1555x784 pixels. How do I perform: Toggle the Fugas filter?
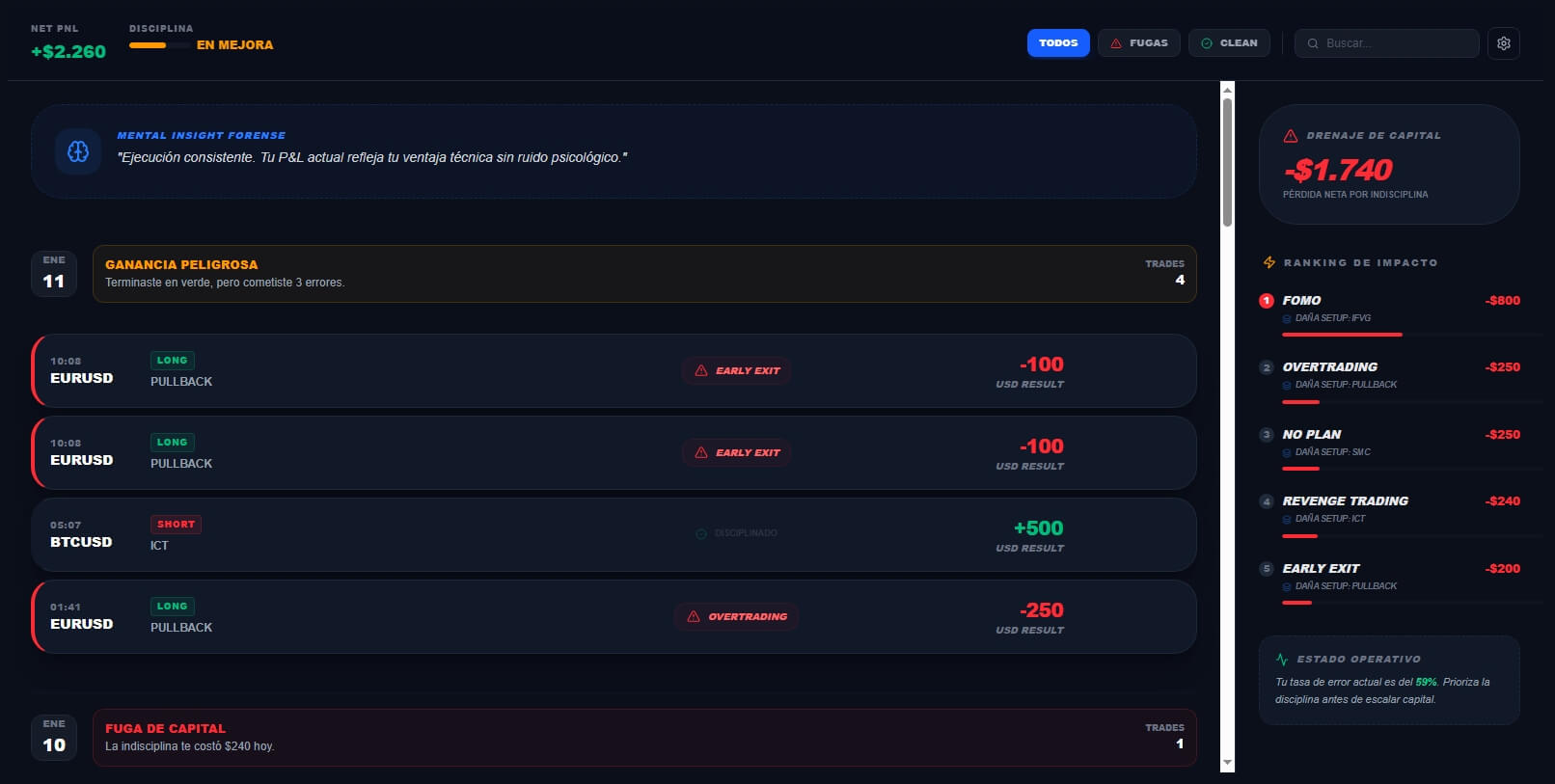(1138, 43)
